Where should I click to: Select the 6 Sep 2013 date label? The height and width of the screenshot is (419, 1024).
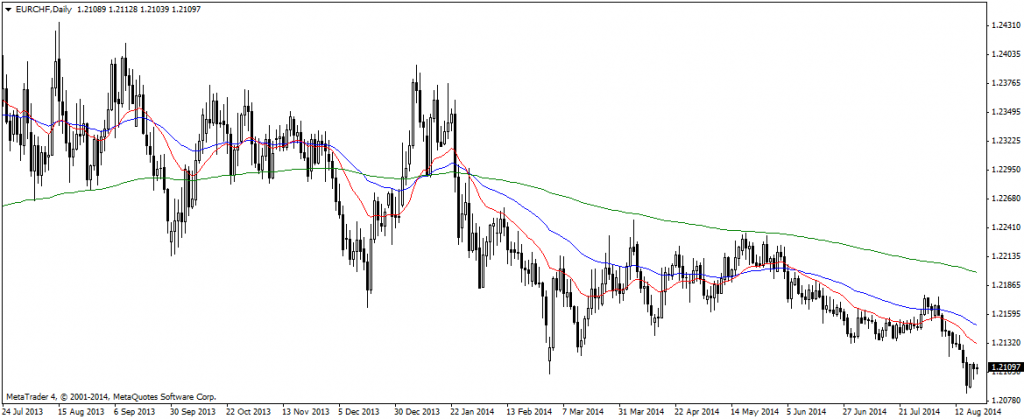point(135,410)
